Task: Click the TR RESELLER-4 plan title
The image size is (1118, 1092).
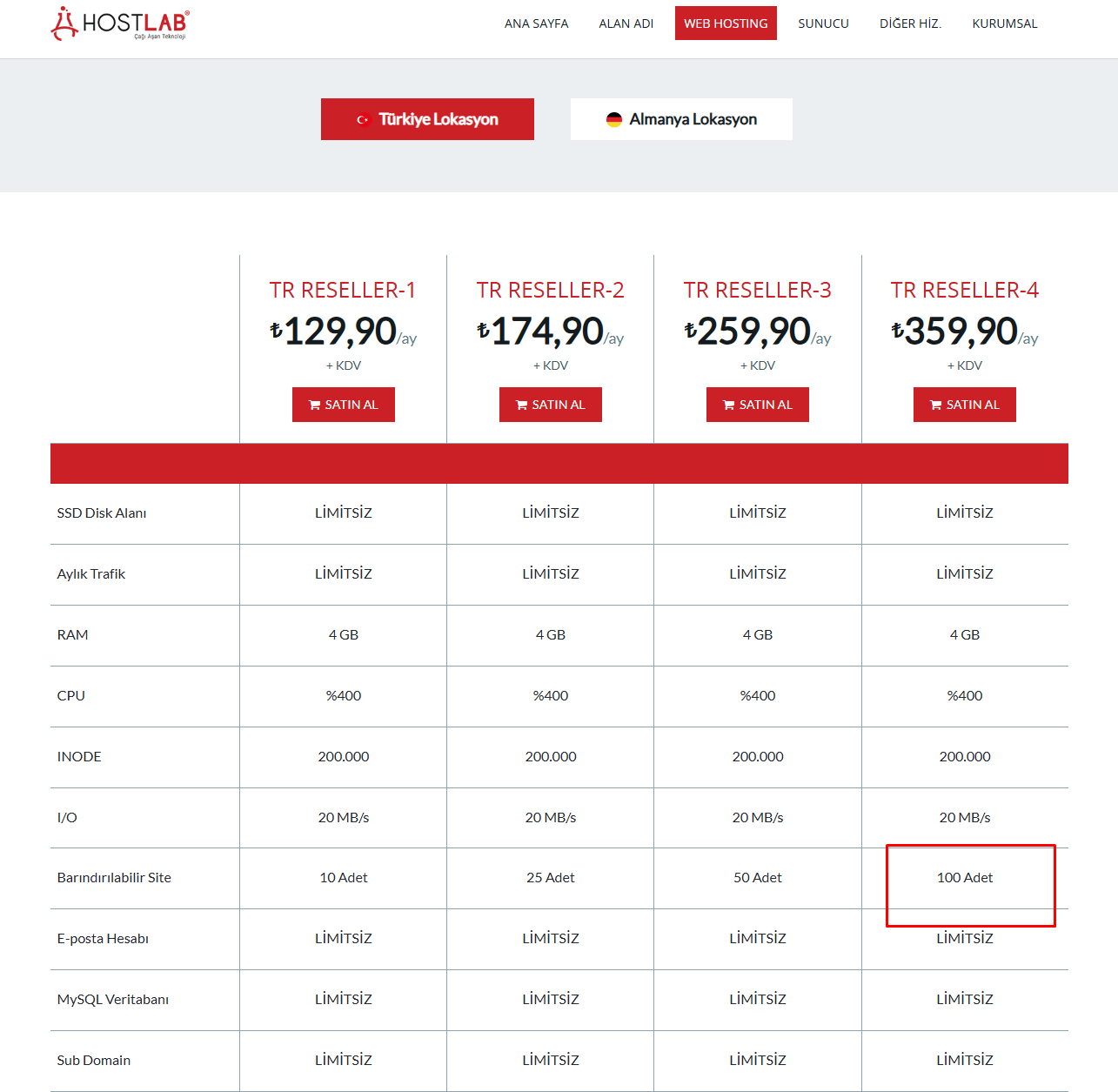Action: pyautogui.click(x=965, y=290)
